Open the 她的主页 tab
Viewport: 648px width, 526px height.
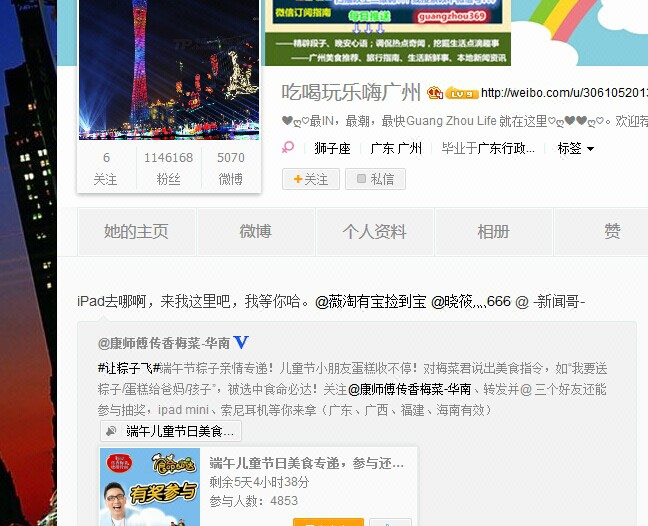(136, 232)
